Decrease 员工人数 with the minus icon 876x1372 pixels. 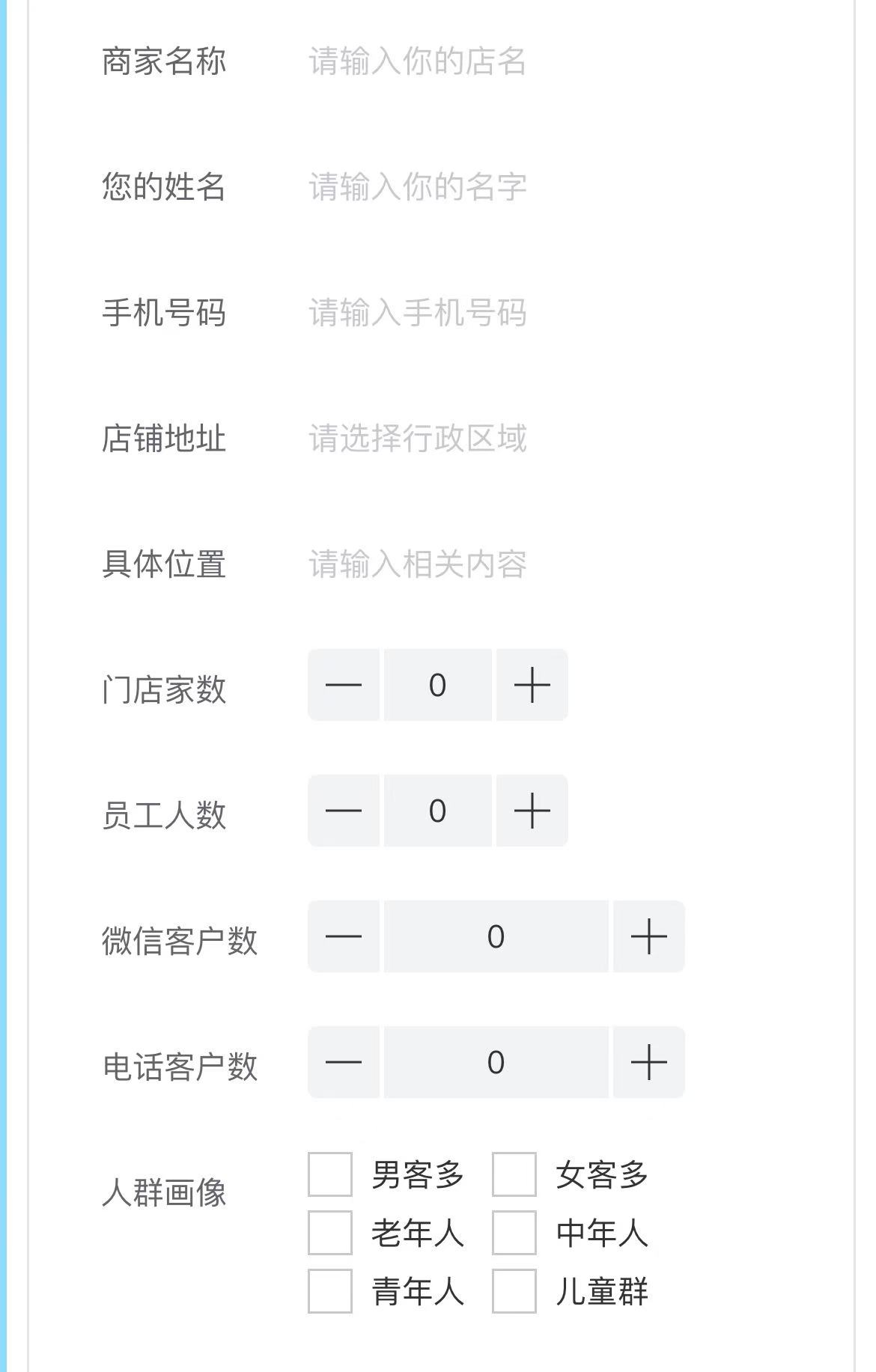pos(344,811)
